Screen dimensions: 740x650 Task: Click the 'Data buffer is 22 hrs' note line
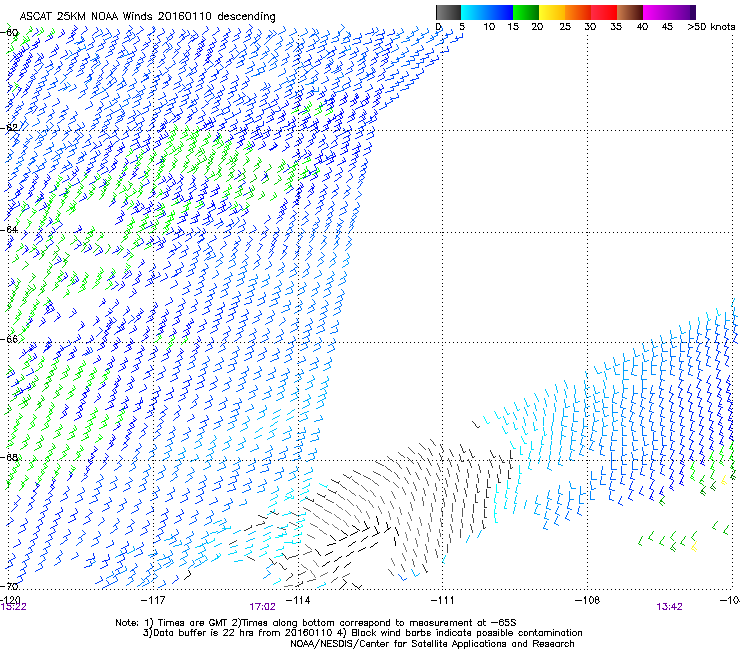tap(362, 633)
